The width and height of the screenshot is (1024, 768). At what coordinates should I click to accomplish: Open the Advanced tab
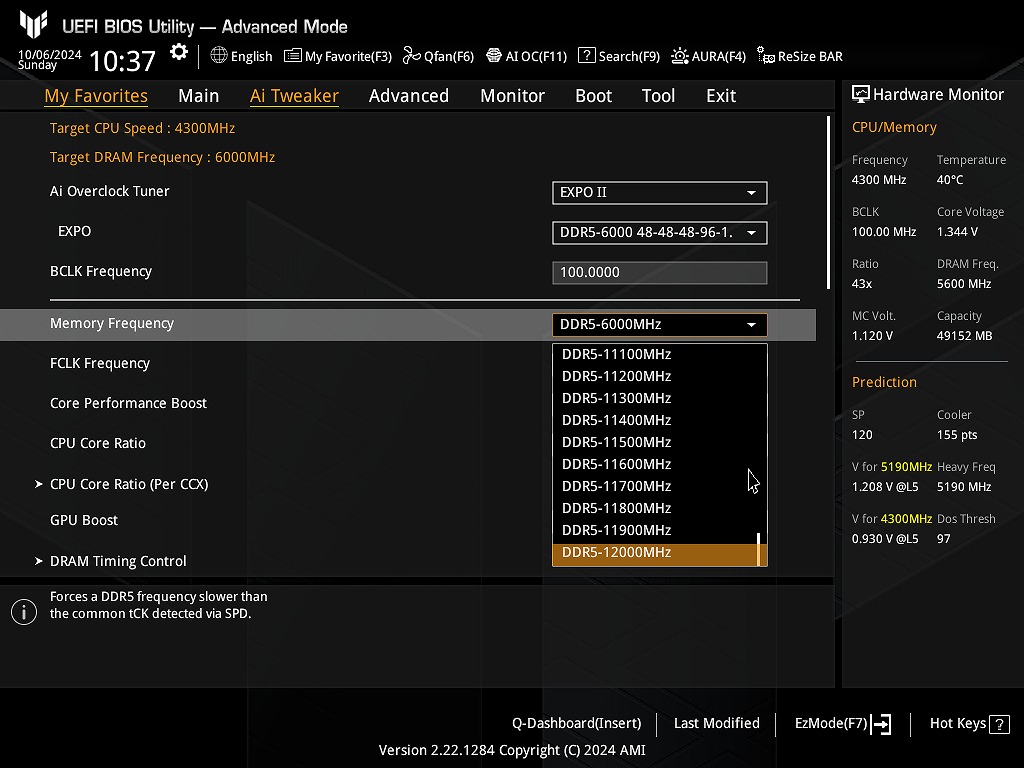click(x=409, y=95)
